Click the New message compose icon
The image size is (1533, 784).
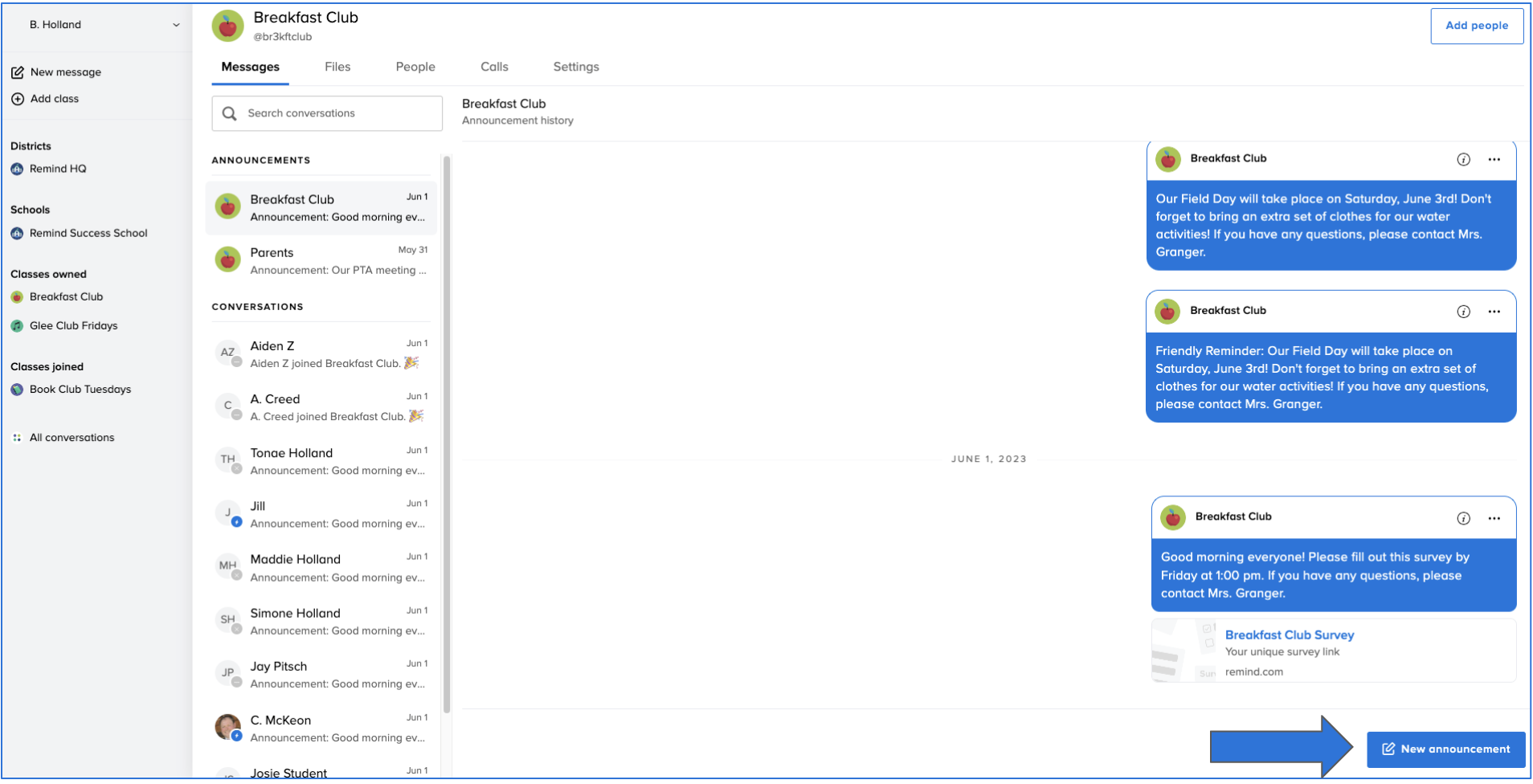[x=17, y=72]
